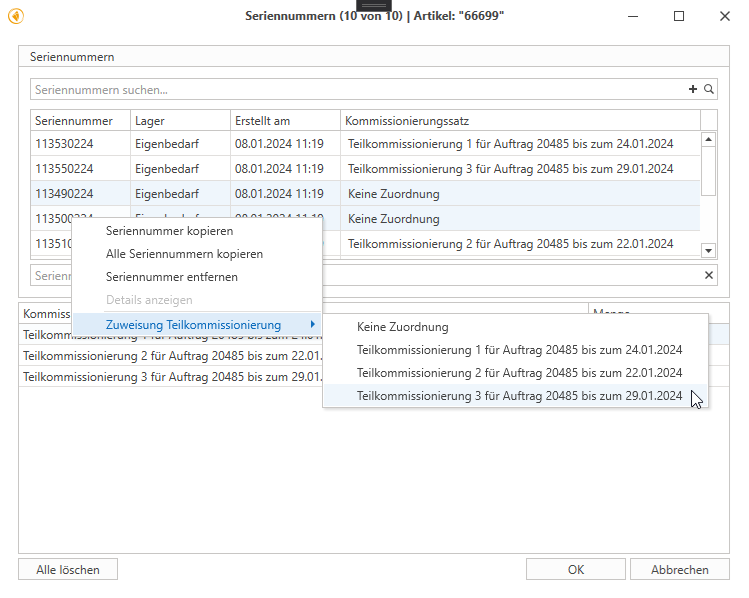The width and height of the screenshot is (749, 598).
Task: Sort by the 'Erstellt am' column header
Action: (284, 120)
